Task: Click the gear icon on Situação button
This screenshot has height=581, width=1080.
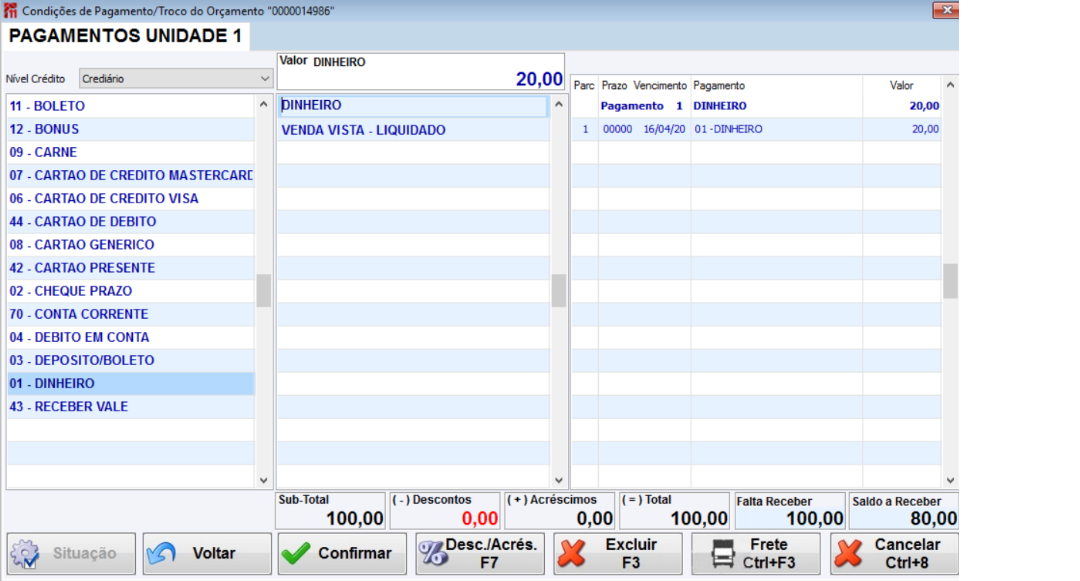Action: [x=25, y=553]
